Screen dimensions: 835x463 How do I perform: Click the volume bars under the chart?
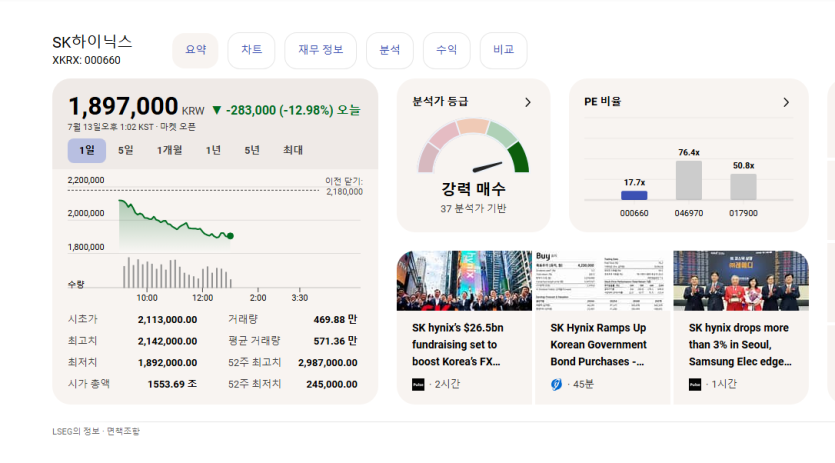point(177,273)
